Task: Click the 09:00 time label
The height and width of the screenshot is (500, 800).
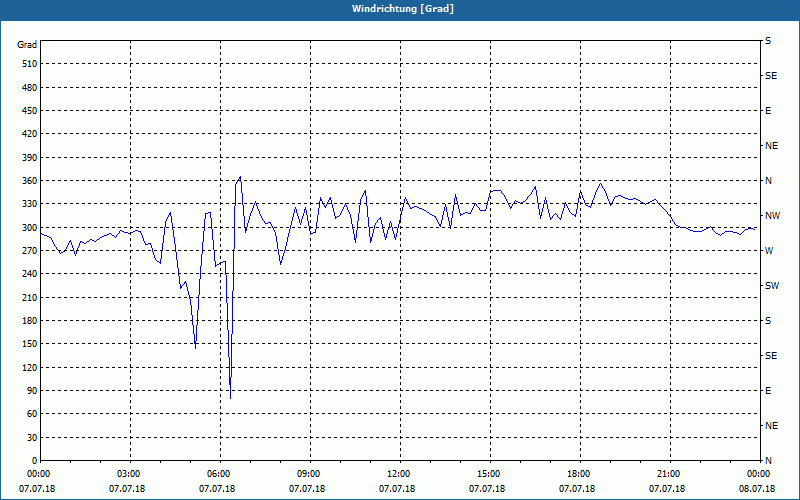Action: click(x=310, y=474)
